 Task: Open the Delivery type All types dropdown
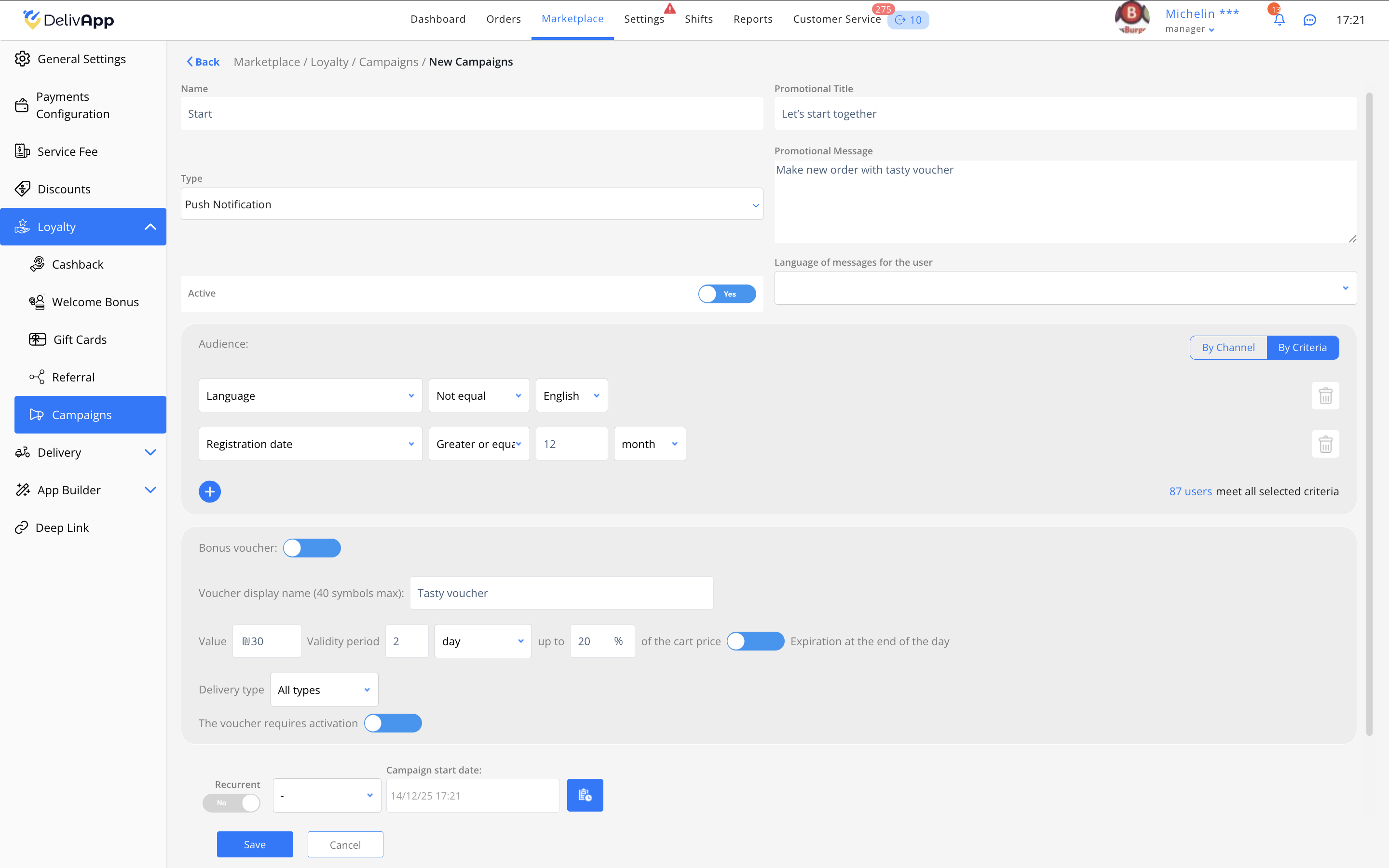click(324, 690)
